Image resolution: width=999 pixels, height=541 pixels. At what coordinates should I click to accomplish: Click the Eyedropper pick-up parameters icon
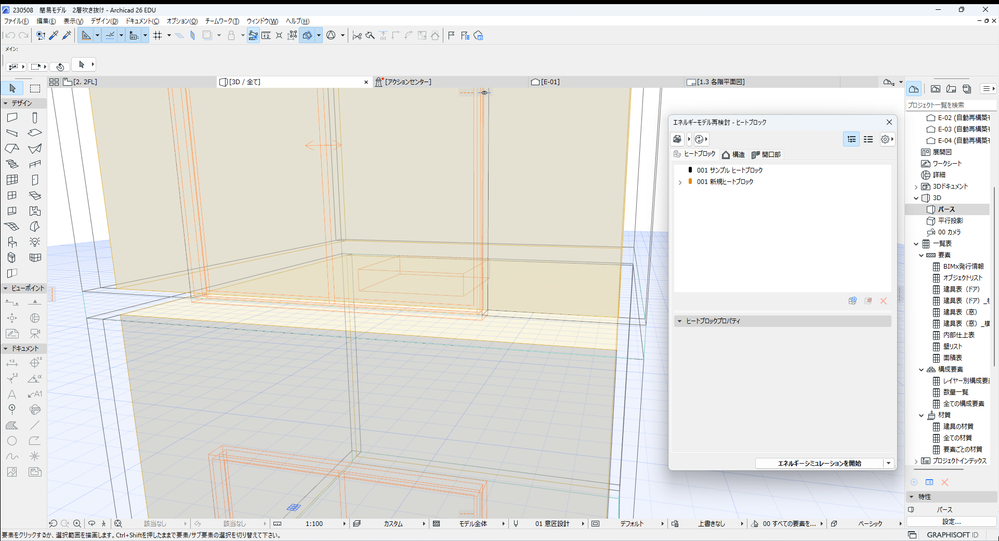pos(54,35)
